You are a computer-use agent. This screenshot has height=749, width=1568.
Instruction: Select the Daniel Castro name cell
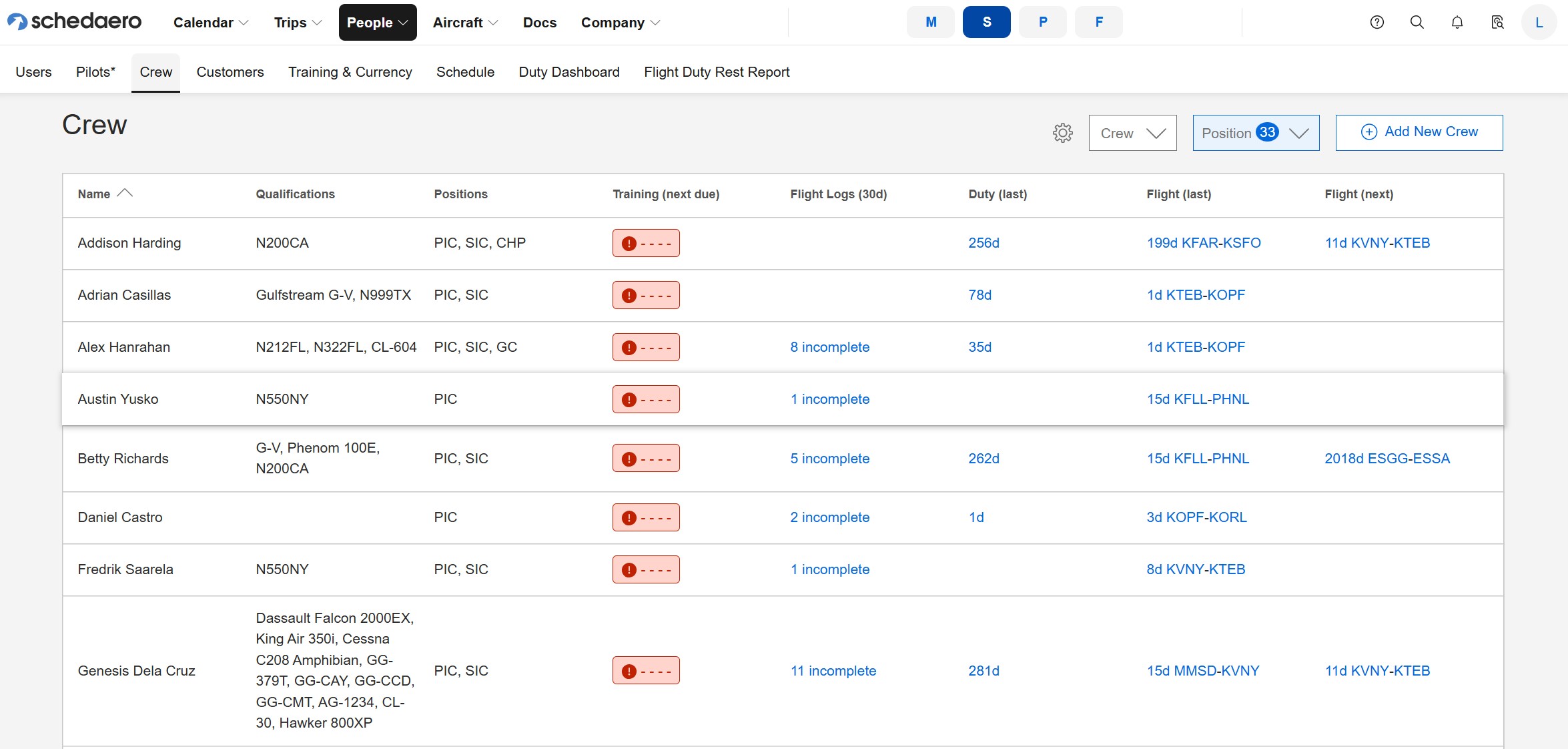click(120, 517)
